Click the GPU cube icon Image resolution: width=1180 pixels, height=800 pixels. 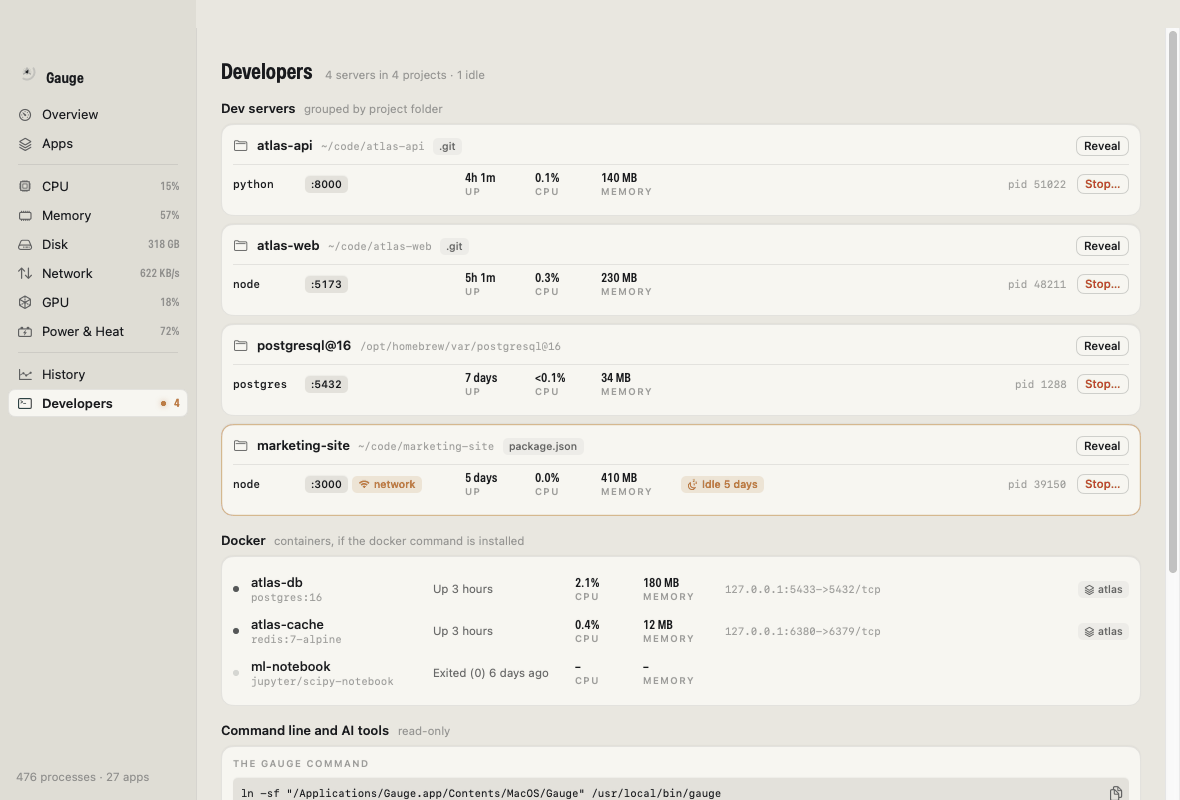tap(25, 303)
